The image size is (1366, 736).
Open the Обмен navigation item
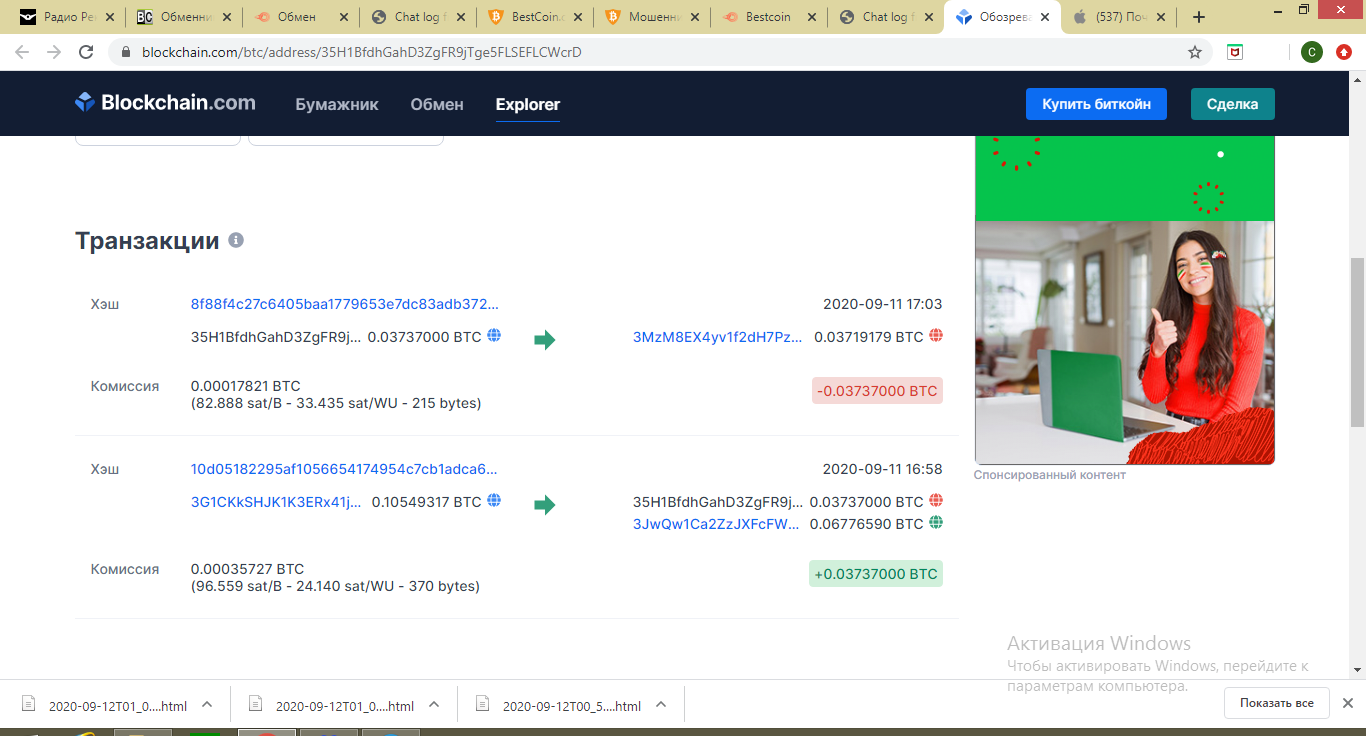[437, 104]
